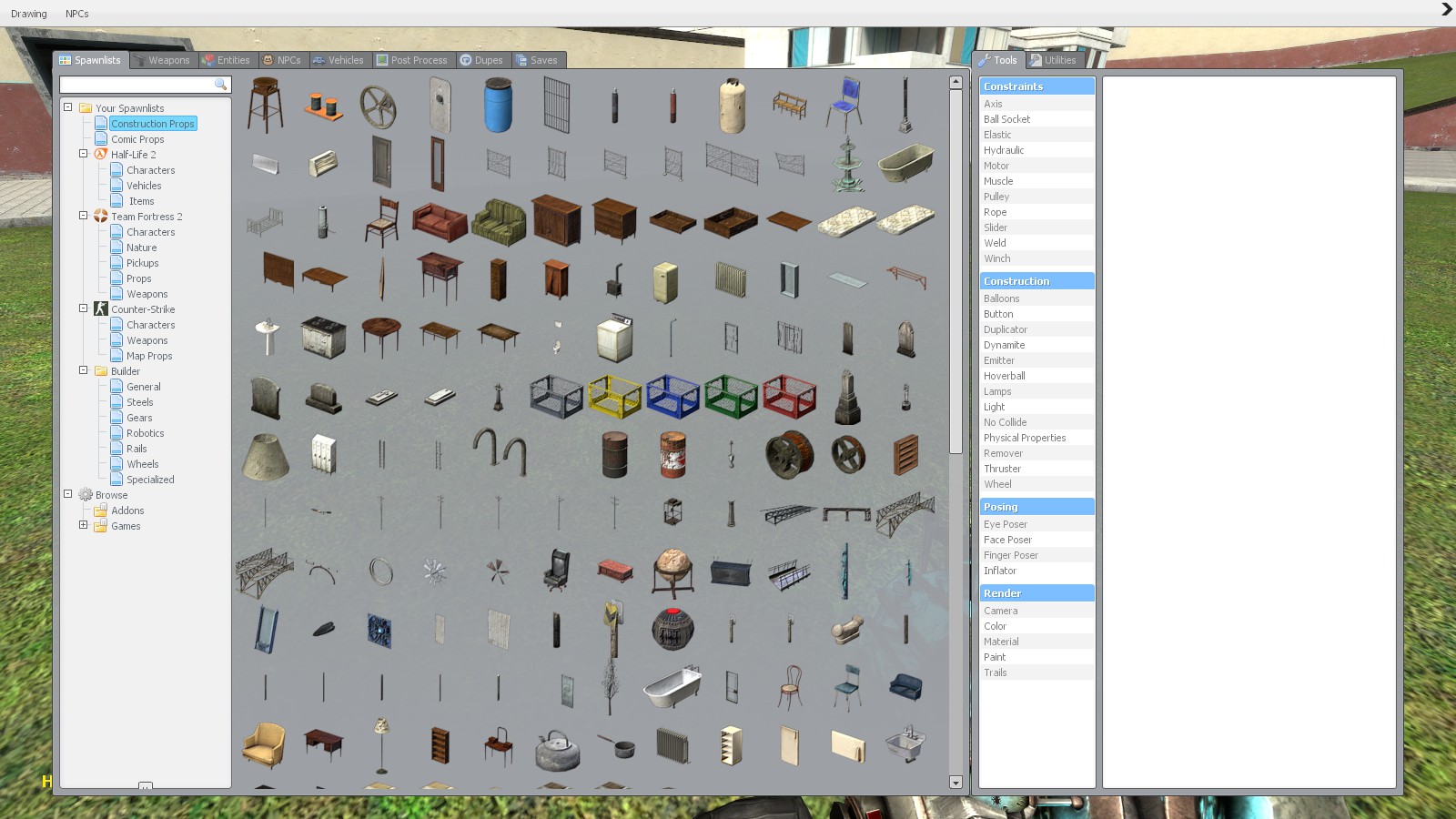
Task: Select the black office chair prop
Action: click(556, 571)
